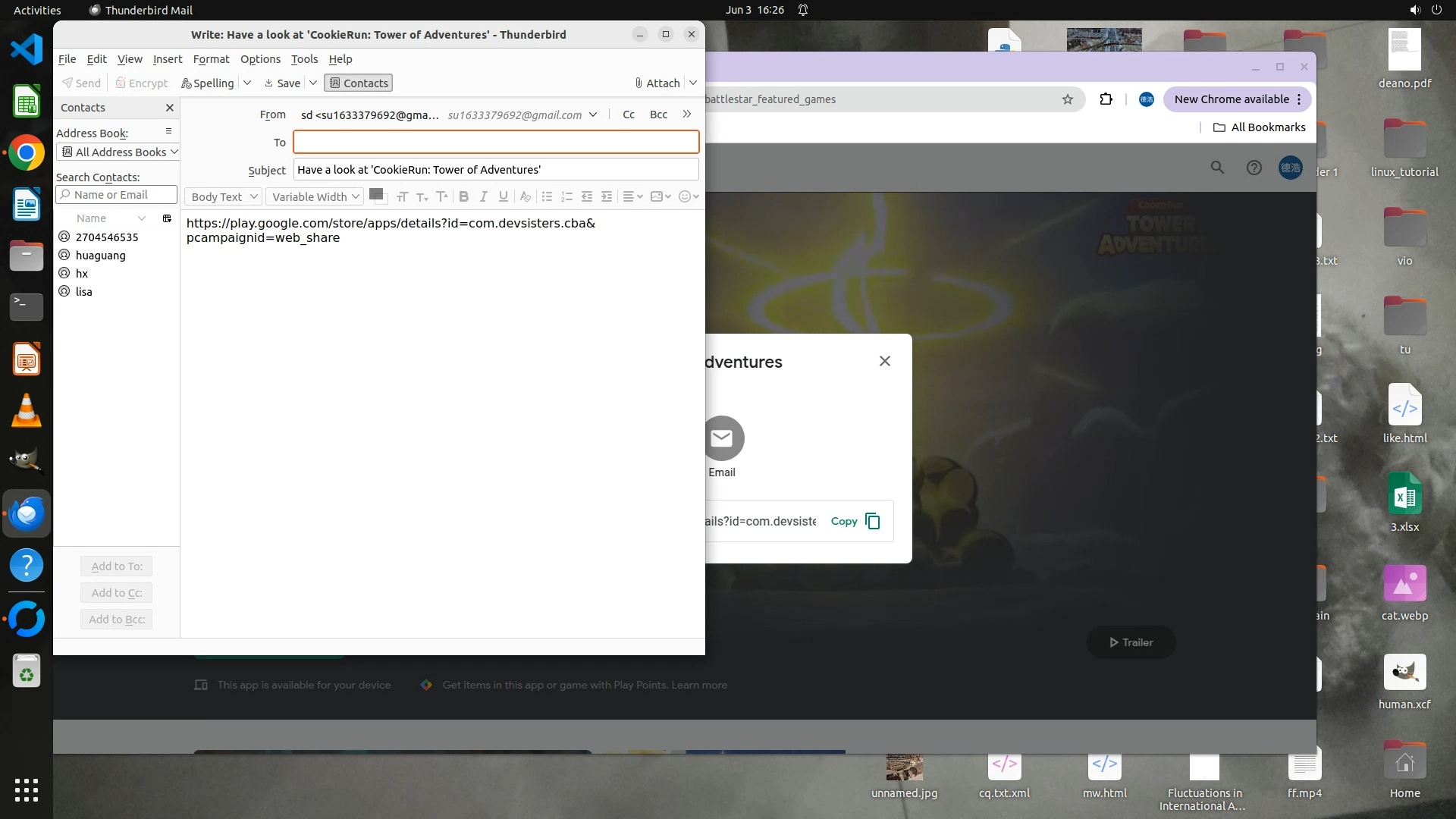
Task: Open the Format menu
Action: click(x=211, y=59)
